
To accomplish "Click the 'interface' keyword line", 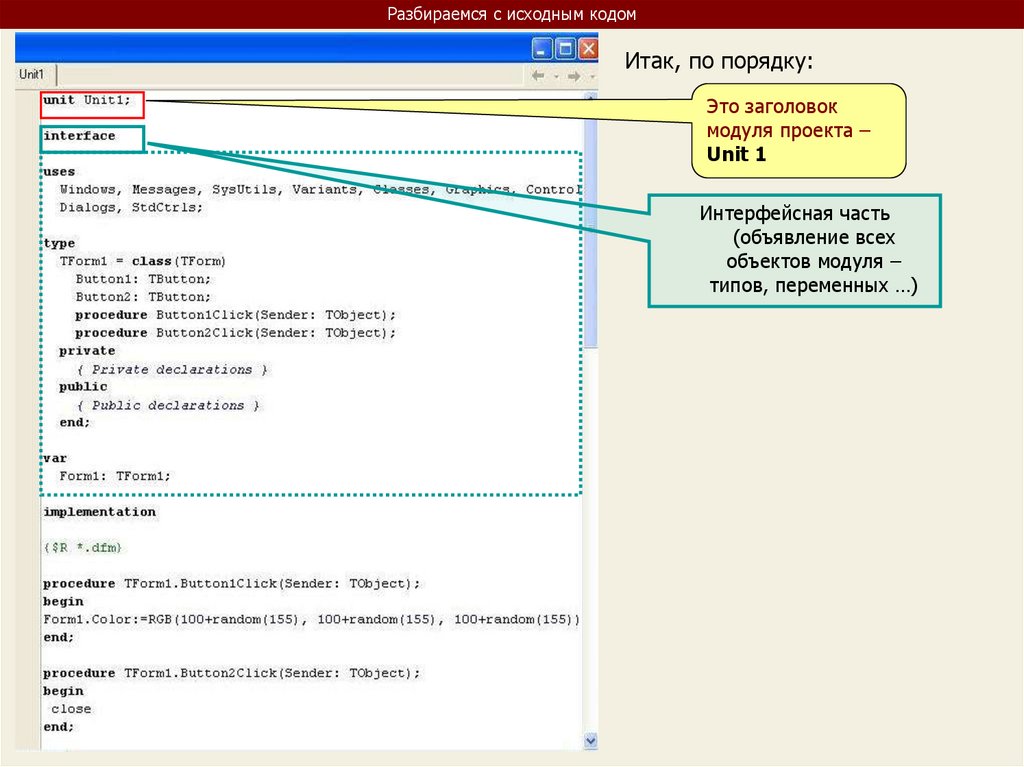I will tap(79, 136).
